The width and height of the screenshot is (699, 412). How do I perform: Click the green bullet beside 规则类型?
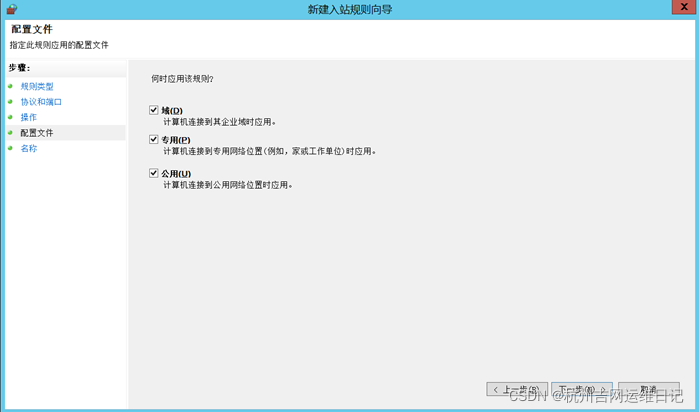click(10, 86)
